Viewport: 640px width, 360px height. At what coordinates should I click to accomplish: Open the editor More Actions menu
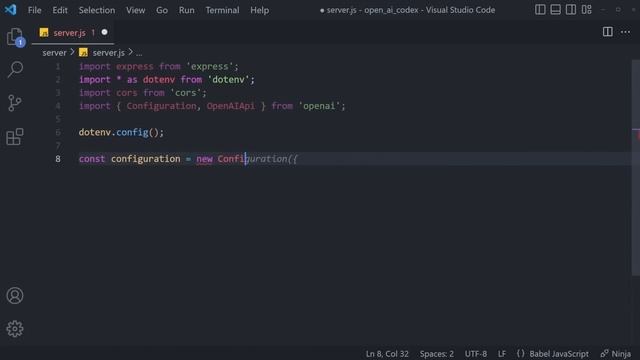[625, 32]
